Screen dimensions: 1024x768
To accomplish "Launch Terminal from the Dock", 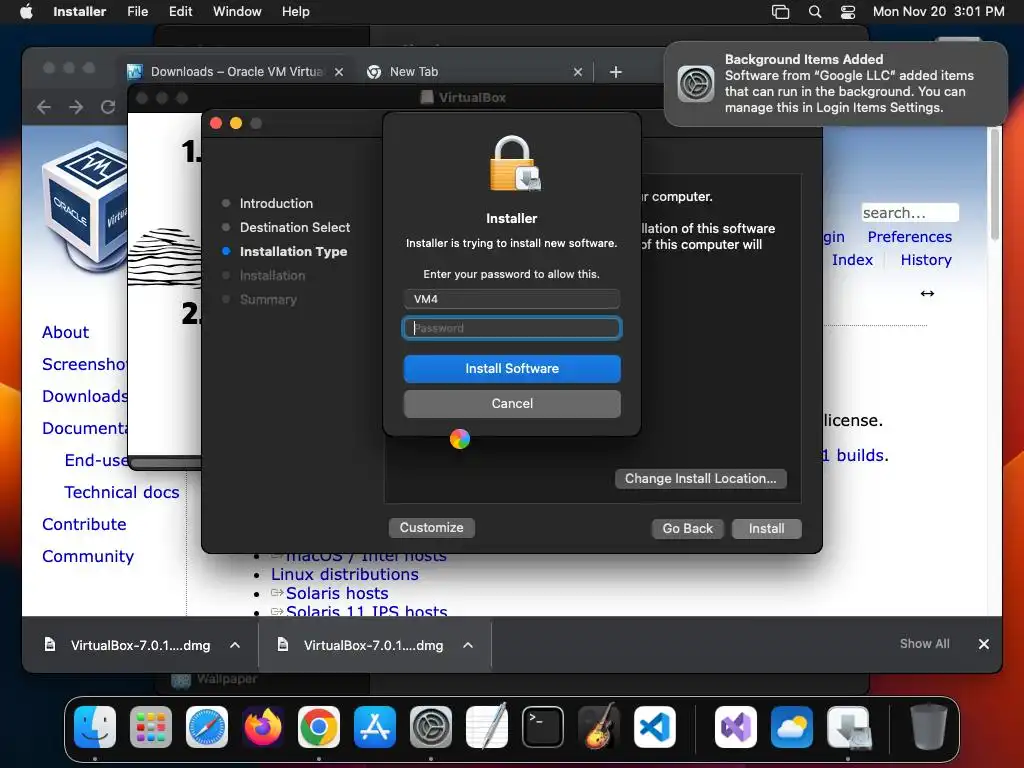I will (543, 727).
